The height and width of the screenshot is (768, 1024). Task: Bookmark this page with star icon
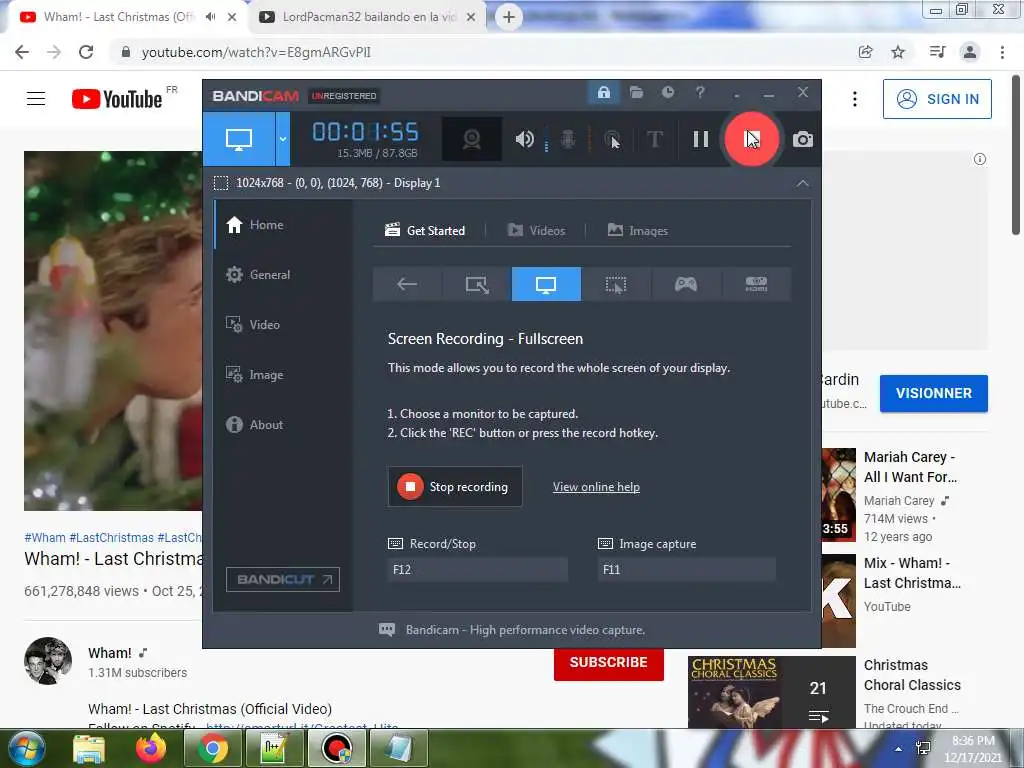(x=898, y=52)
